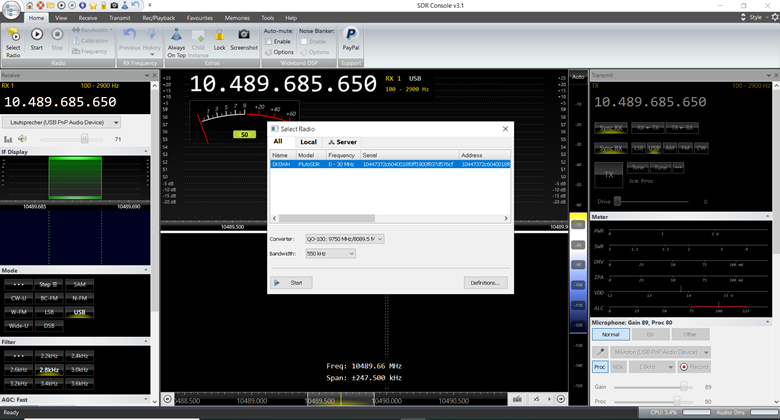Click the folder icon in quick access toolbar
Viewport: 780px width, 420px height.
[51, 5]
